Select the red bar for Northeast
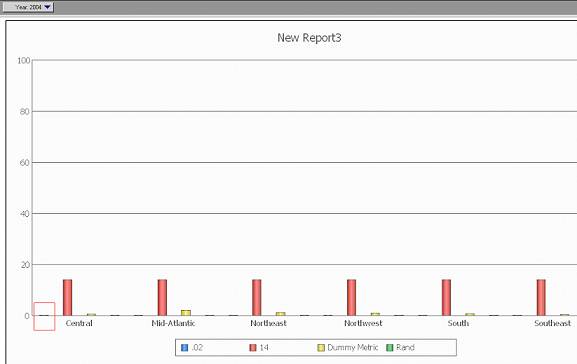Viewport: 577px width, 364px height. point(257,297)
